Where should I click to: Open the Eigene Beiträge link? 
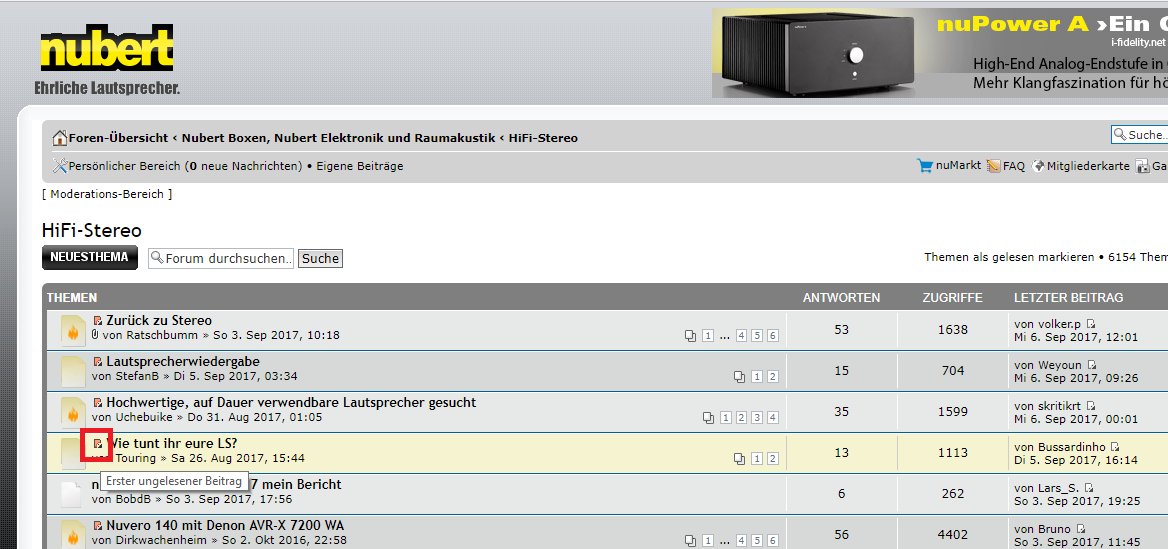[x=359, y=166]
